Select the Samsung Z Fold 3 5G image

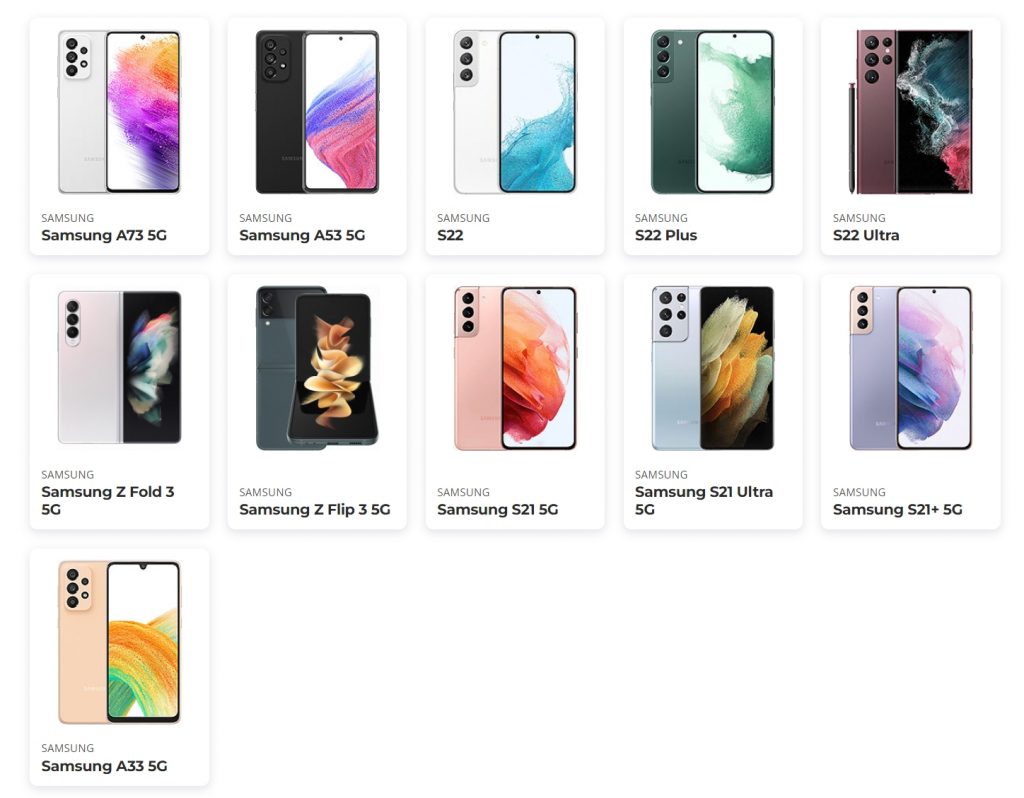[x=119, y=368]
